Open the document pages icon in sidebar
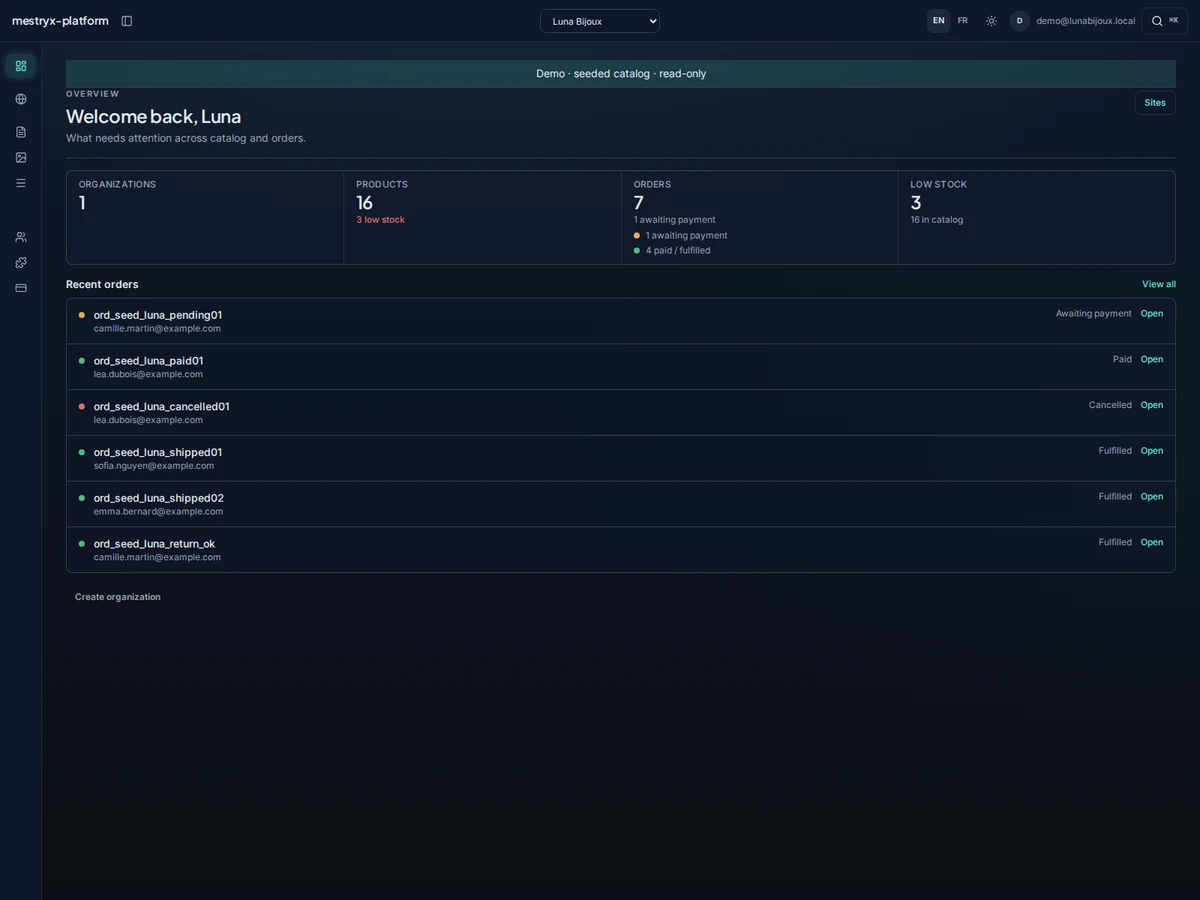This screenshot has width=1200, height=900. [x=21, y=132]
